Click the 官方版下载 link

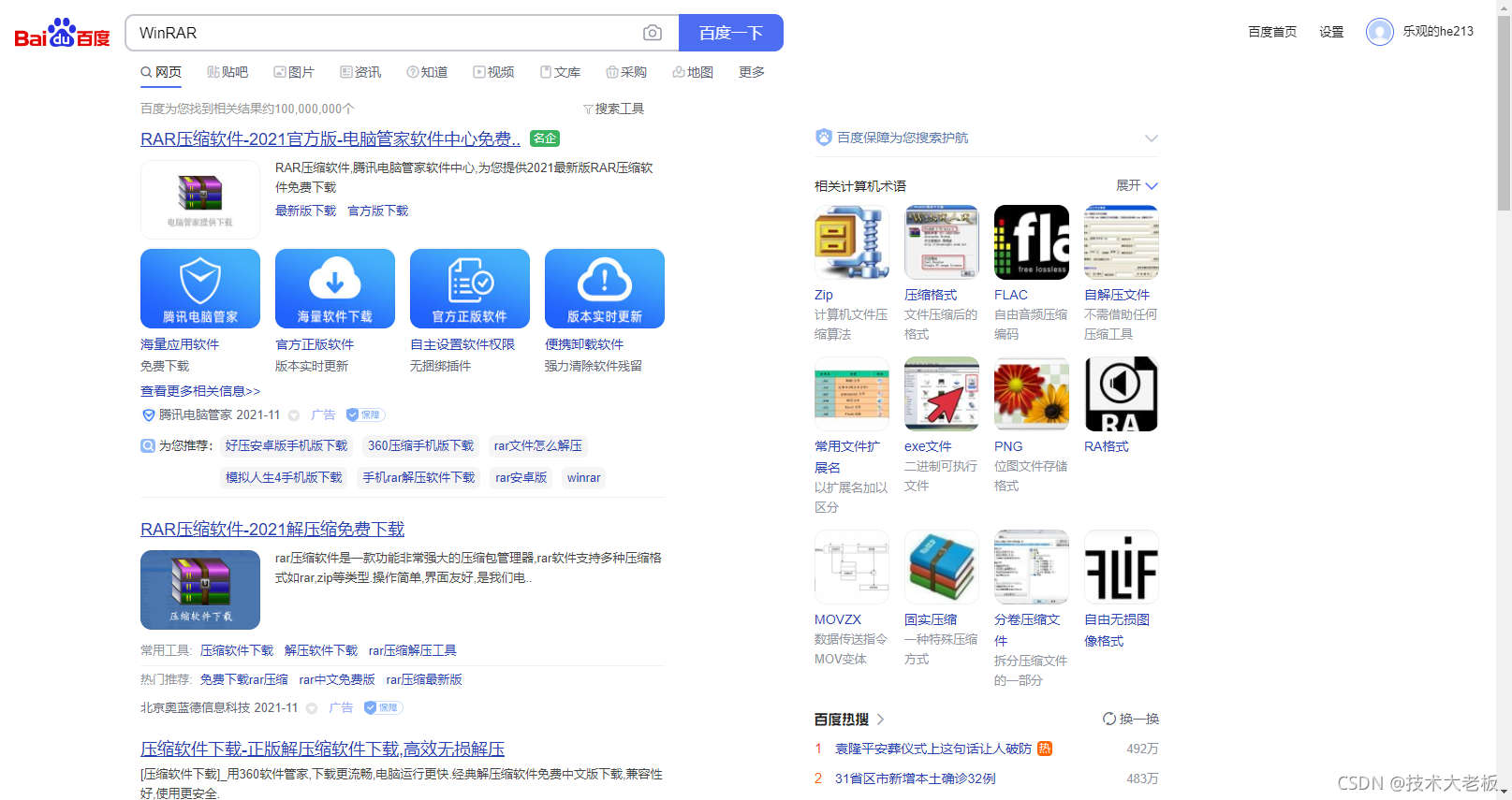click(x=378, y=211)
